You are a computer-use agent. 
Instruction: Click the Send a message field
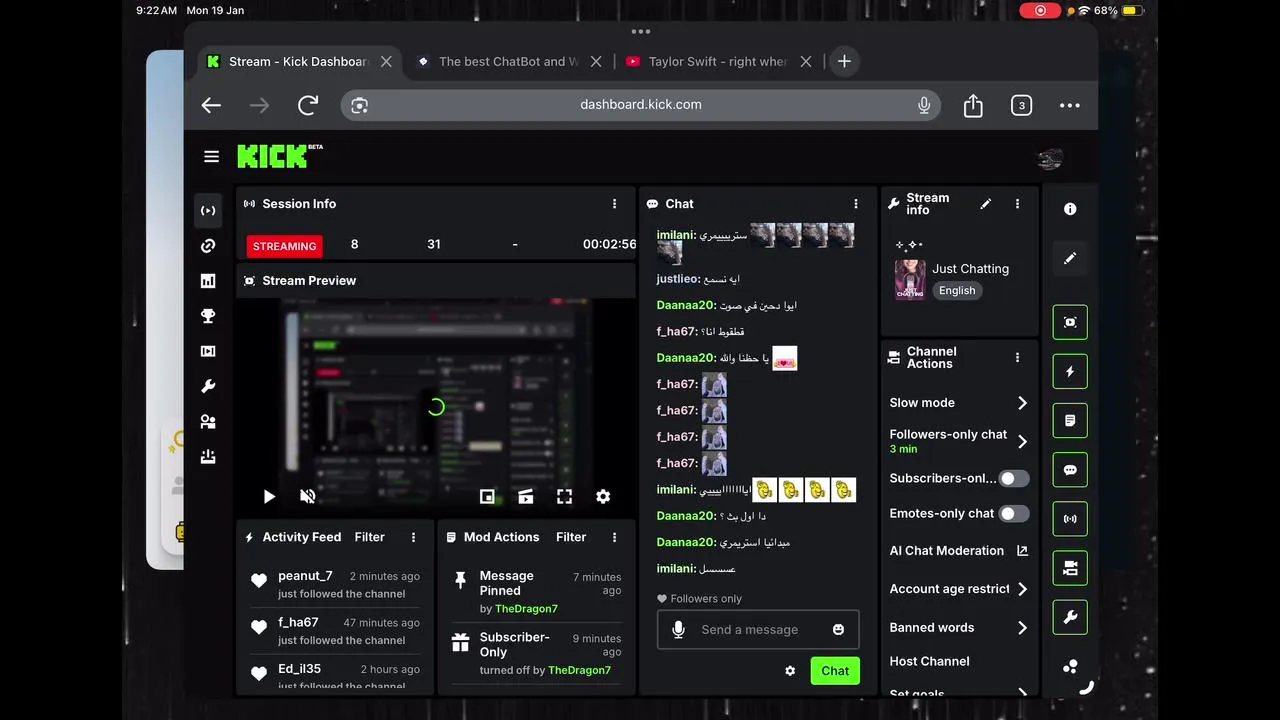758,629
